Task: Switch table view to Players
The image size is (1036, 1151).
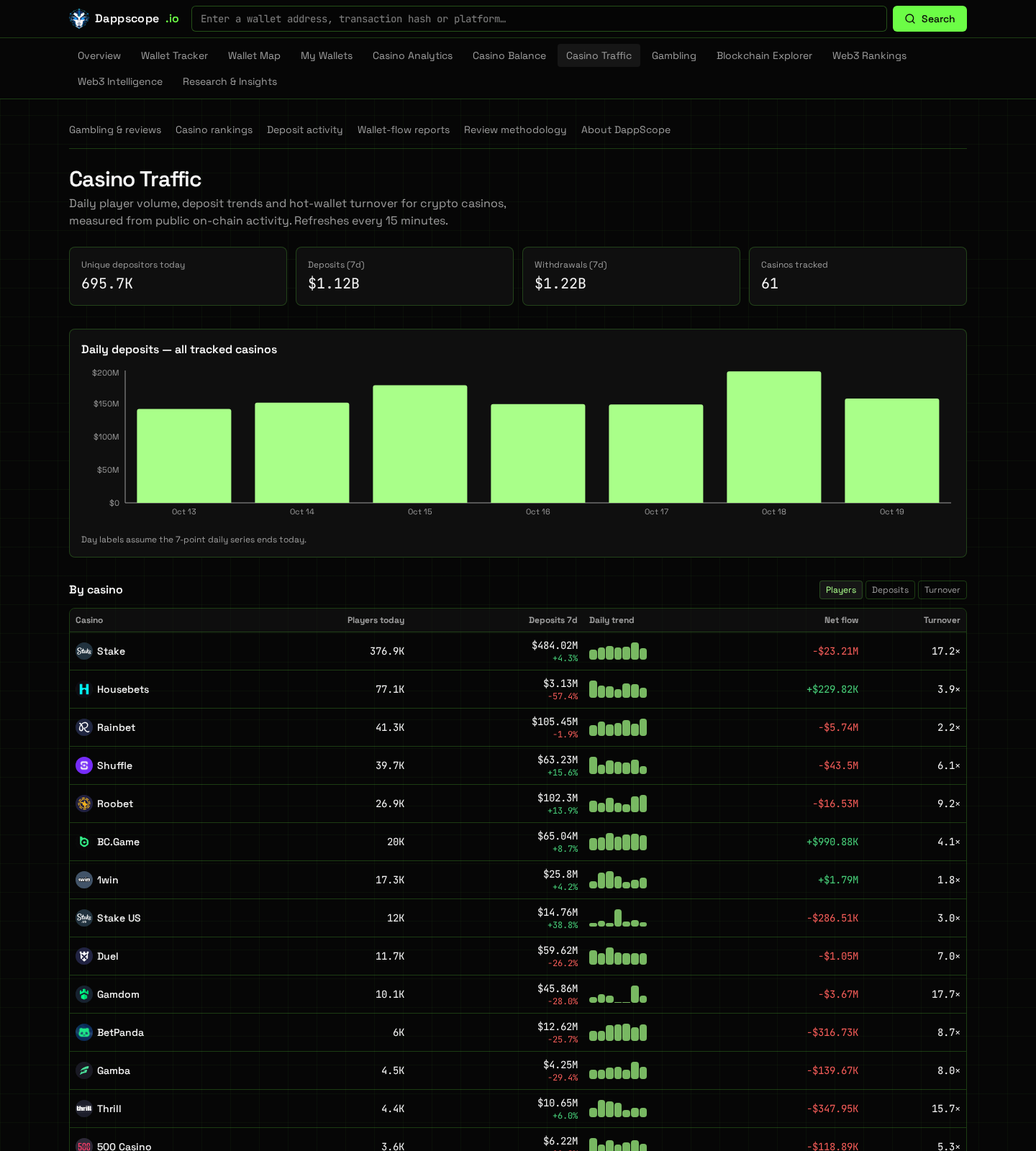Action: tap(841, 590)
